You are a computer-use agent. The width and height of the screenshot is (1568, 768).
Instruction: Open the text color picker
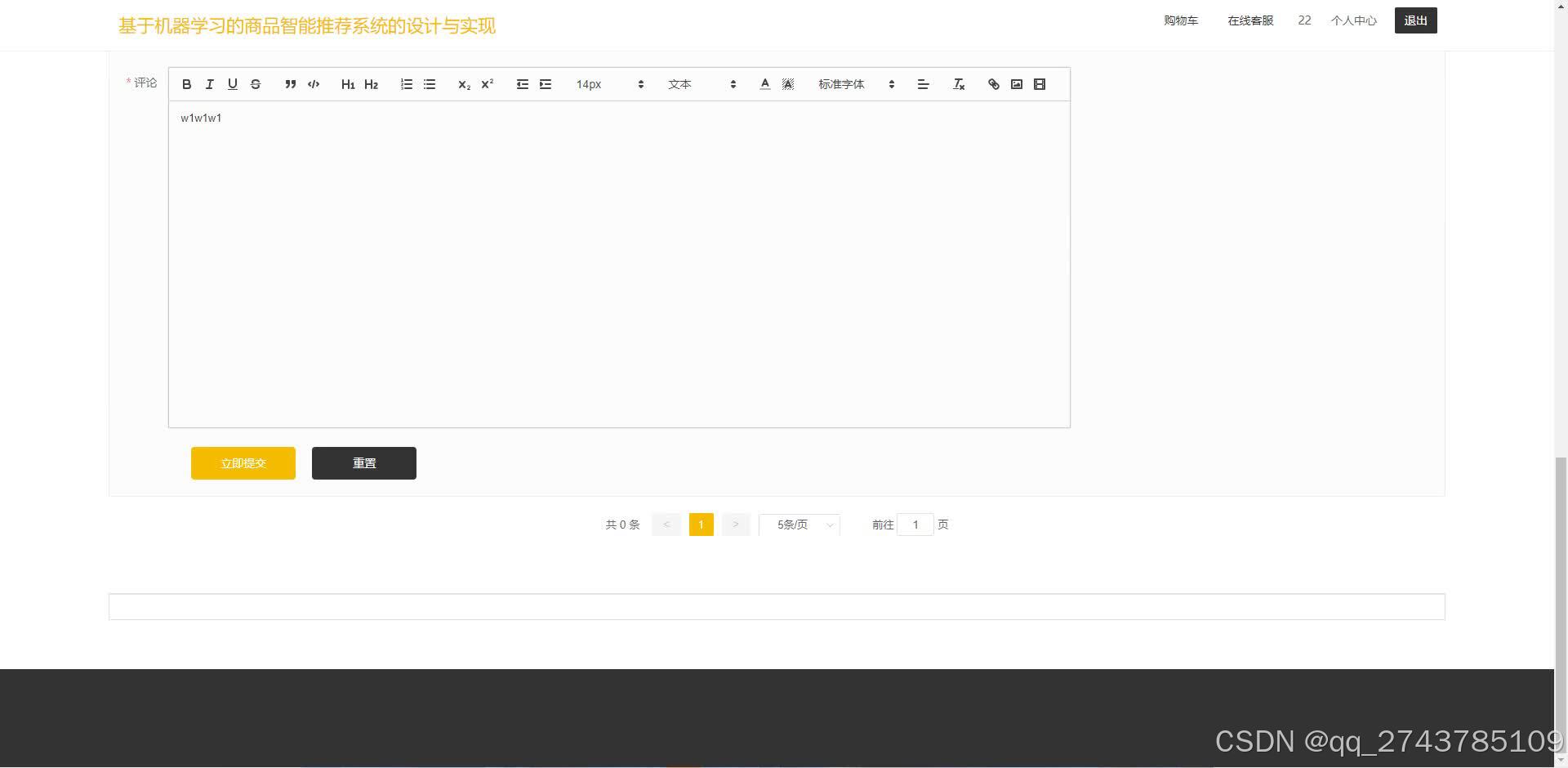[x=765, y=84]
